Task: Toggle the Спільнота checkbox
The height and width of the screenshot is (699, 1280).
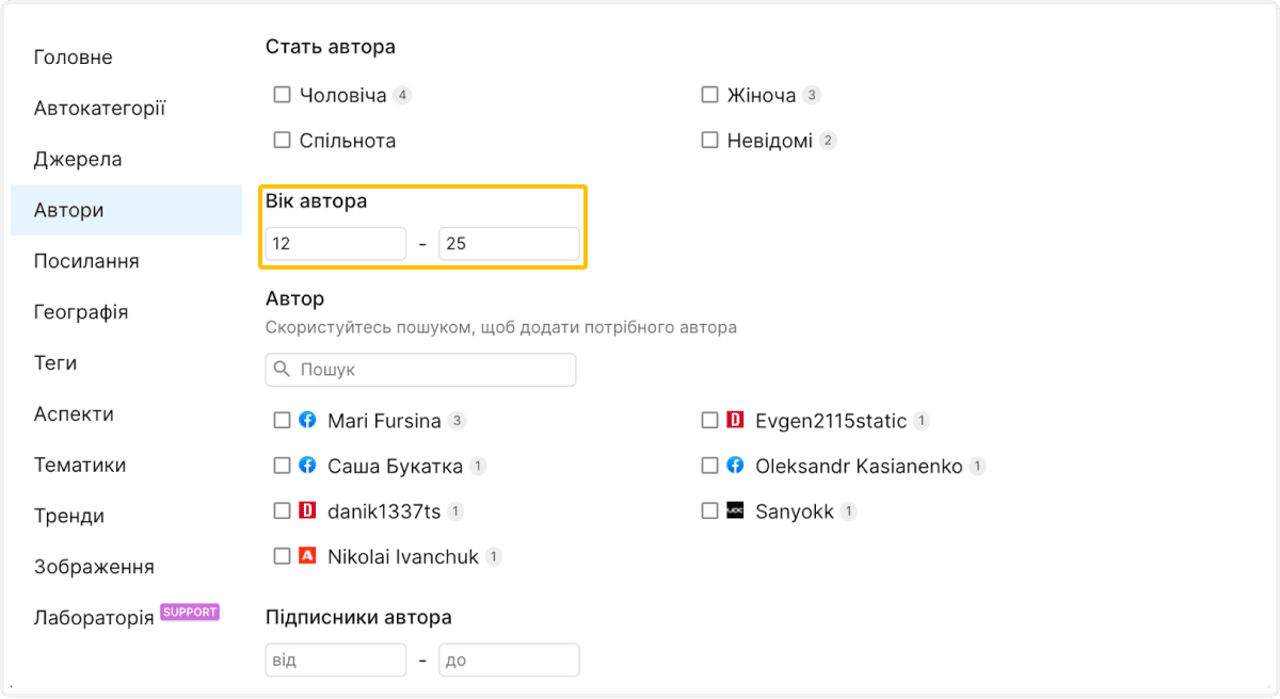Action: tap(282, 140)
